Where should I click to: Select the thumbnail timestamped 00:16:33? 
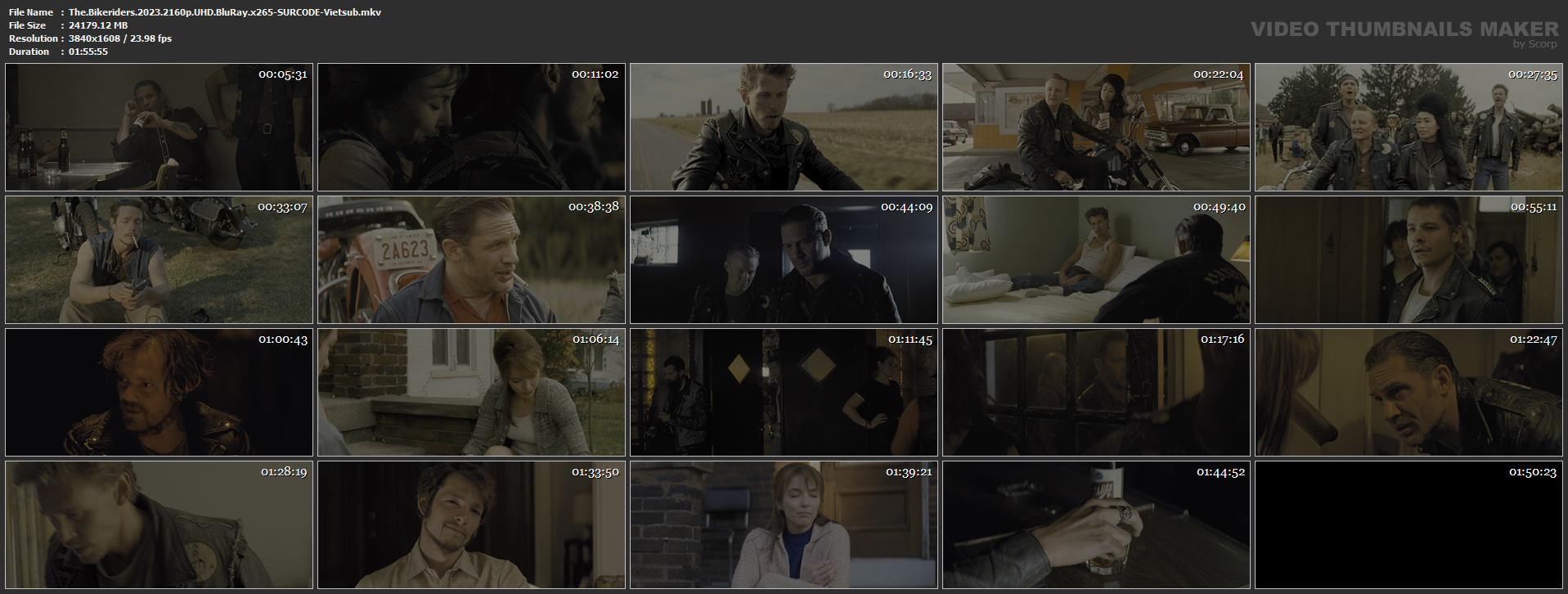pyautogui.click(x=784, y=128)
